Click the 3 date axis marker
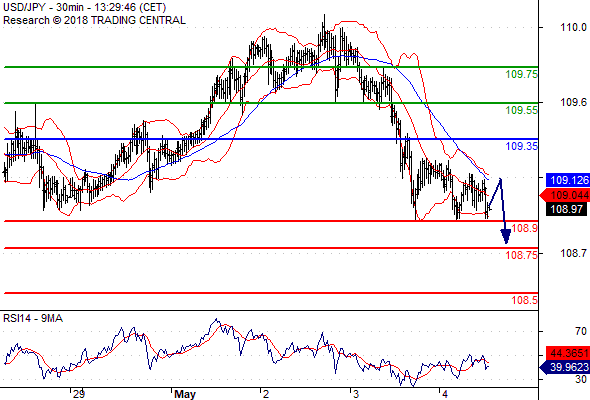The image size is (590, 400). pos(356,394)
